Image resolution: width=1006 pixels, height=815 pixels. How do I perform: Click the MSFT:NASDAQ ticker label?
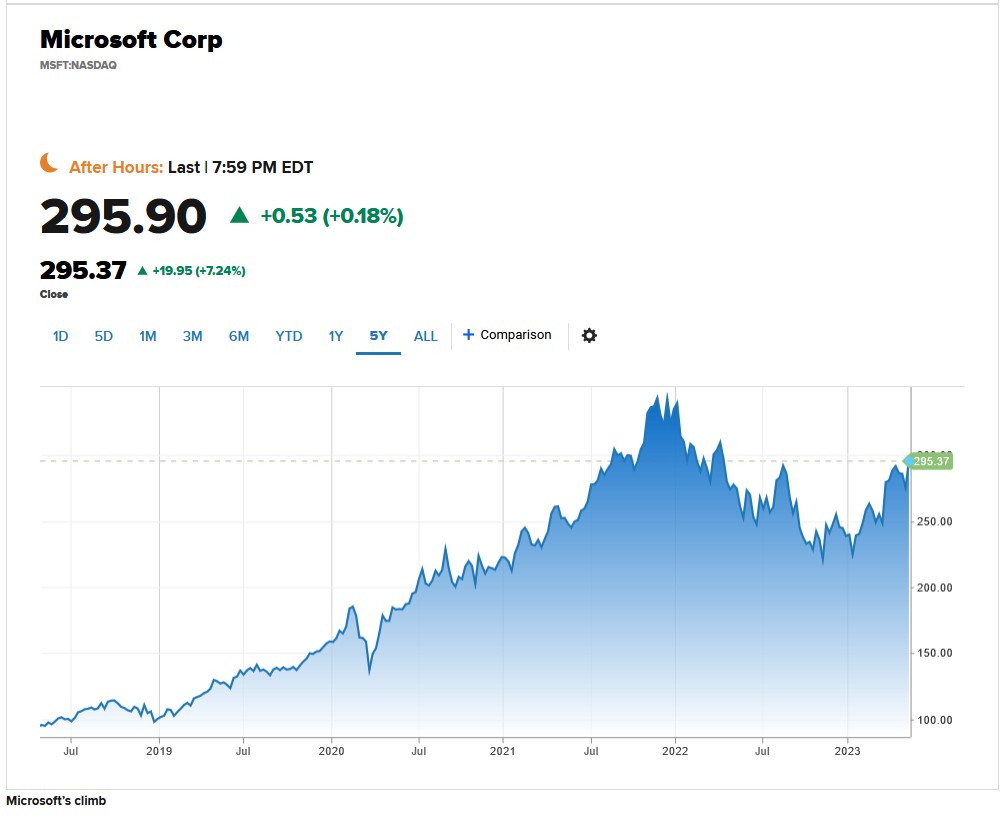[78, 65]
